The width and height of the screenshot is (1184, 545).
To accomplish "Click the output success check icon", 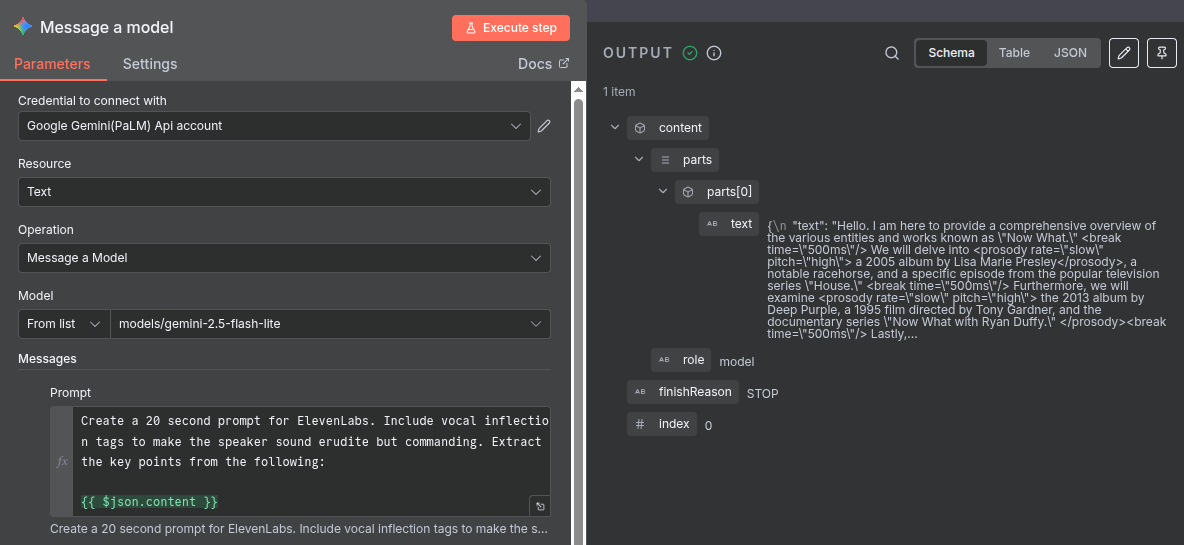I will click(x=689, y=53).
